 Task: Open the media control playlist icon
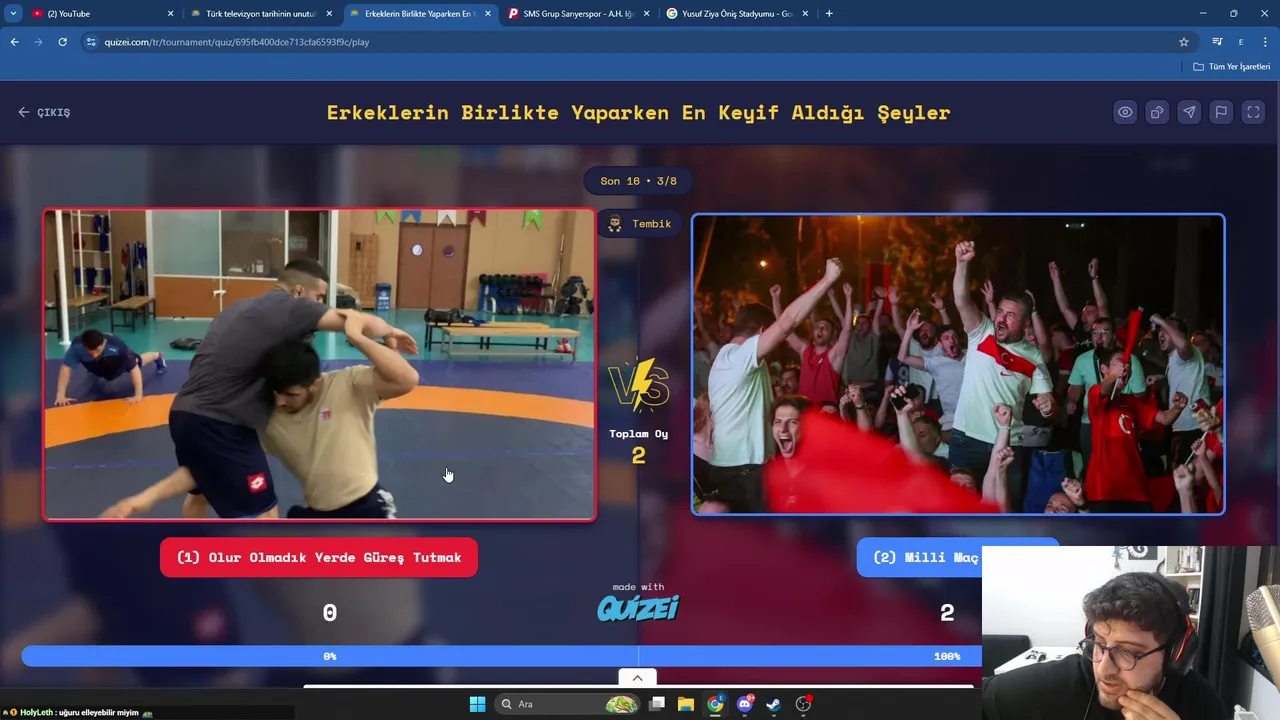(1217, 42)
